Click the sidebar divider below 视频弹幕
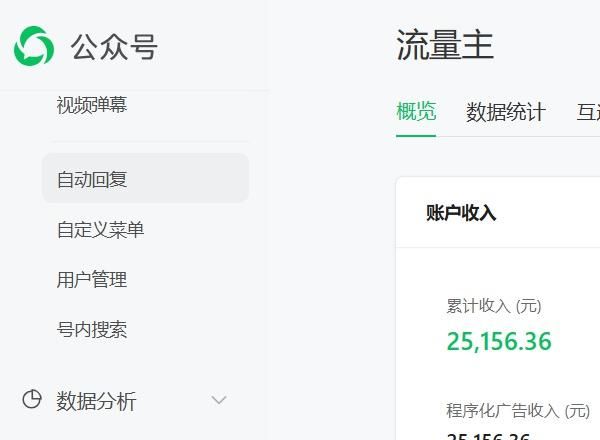 coord(149,141)
